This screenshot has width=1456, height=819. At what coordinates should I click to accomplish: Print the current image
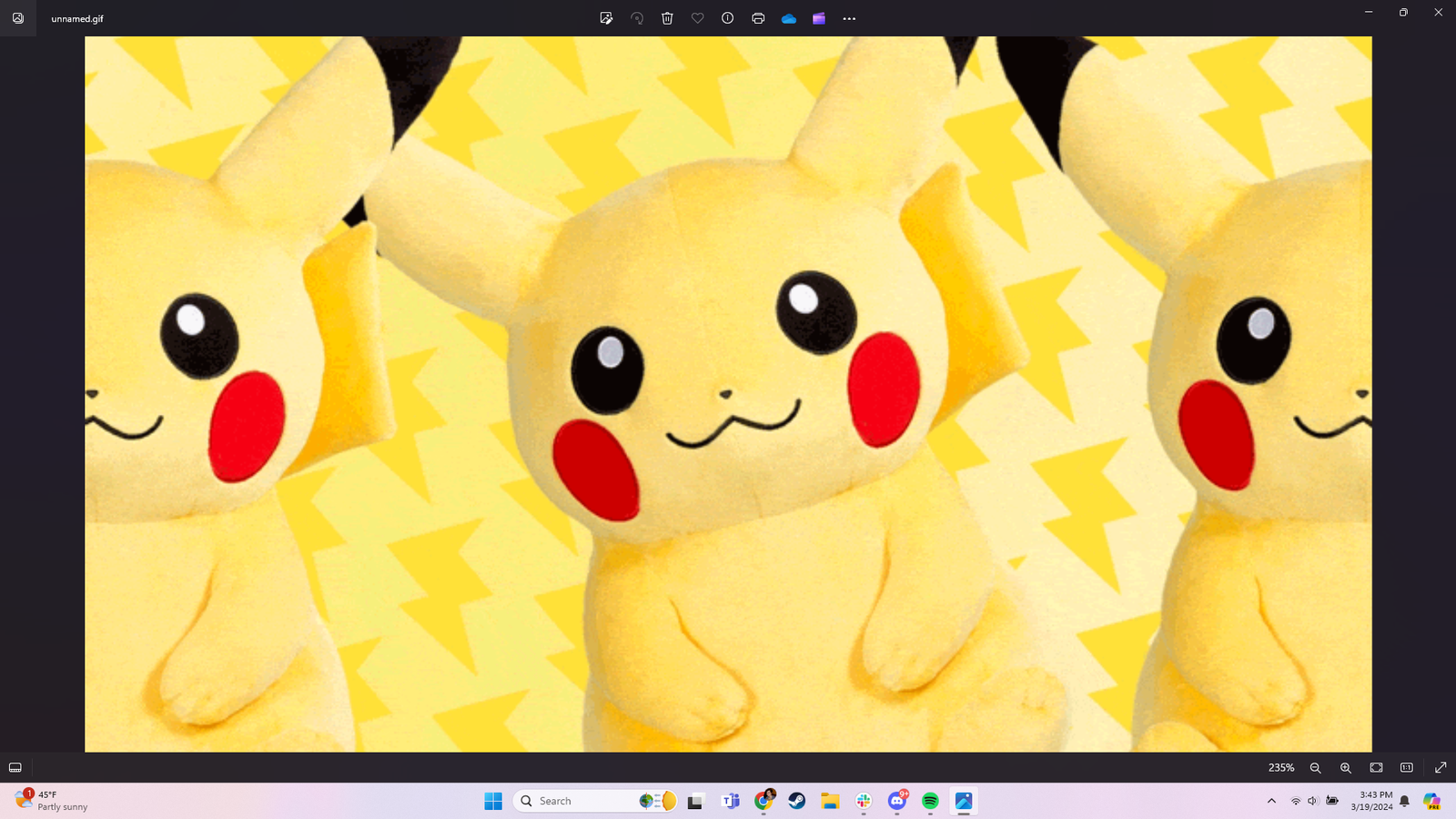[757, 18]
